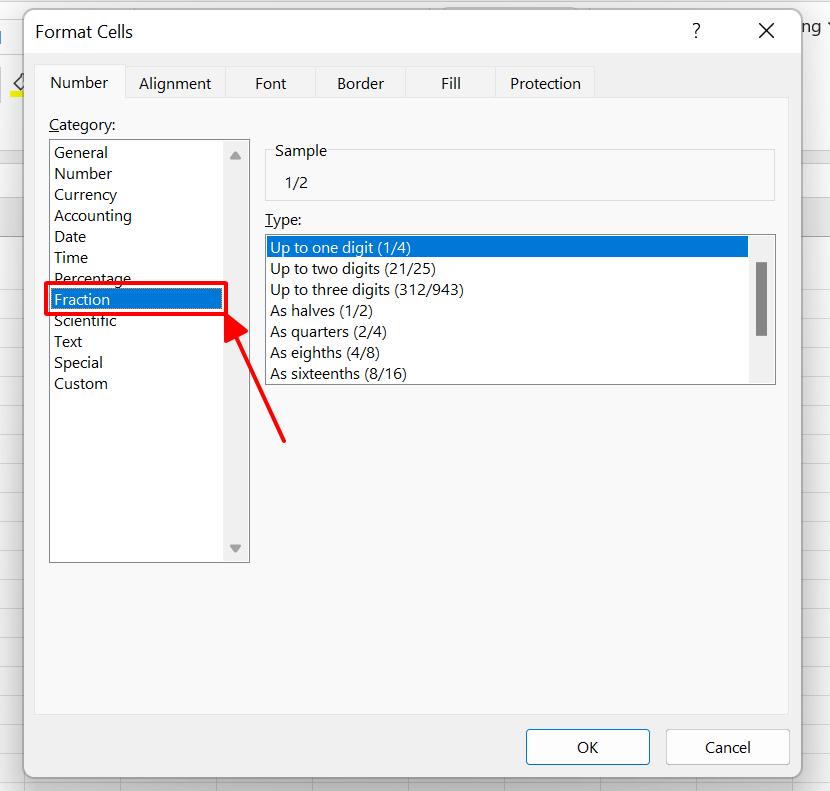Pick Up to two digits (21/25)
Viewport: 830px width, 791px height.
click(353, 269)
